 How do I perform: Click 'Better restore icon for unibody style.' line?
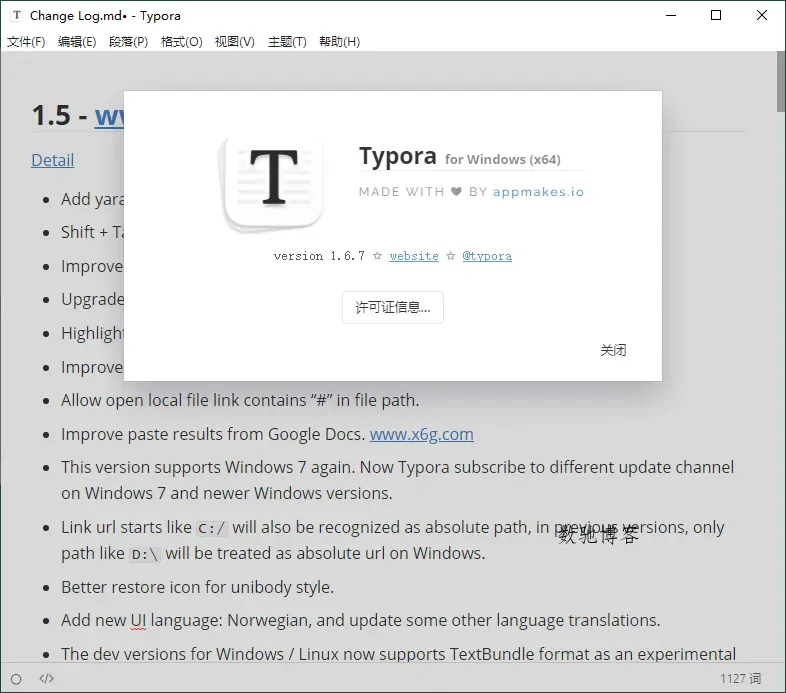pos(198,587)
